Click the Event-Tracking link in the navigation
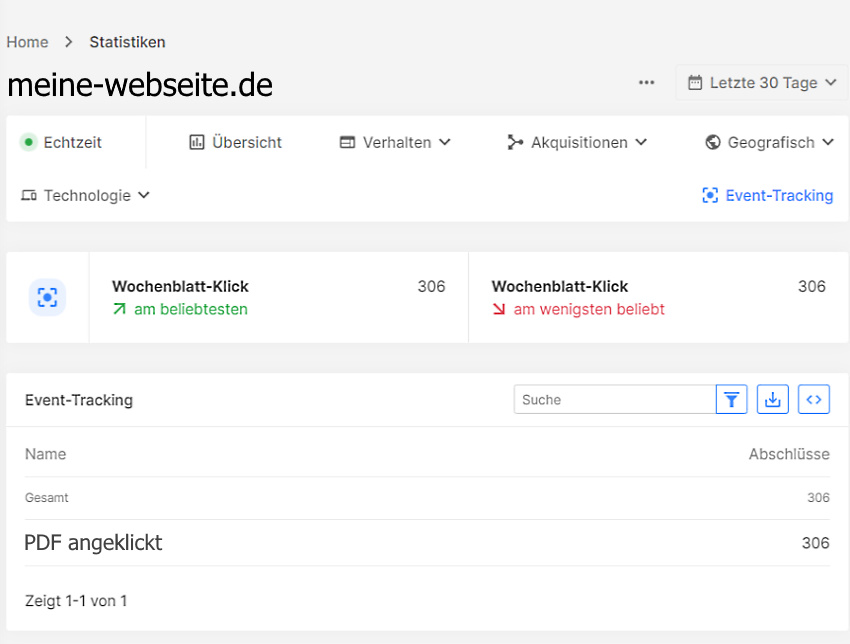This screenshot has height=644, width=850. 779,195
